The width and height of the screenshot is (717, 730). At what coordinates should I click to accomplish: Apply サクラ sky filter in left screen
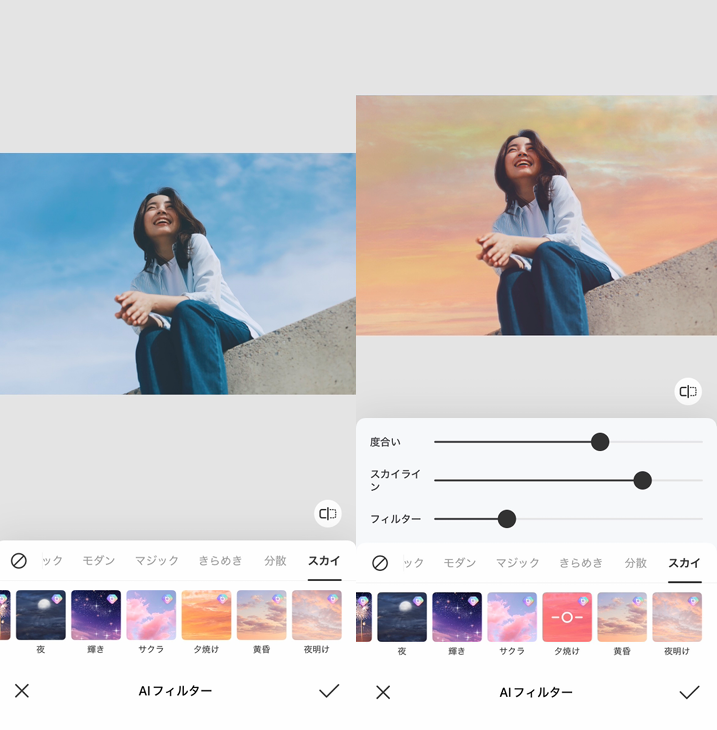coord(151,615)
